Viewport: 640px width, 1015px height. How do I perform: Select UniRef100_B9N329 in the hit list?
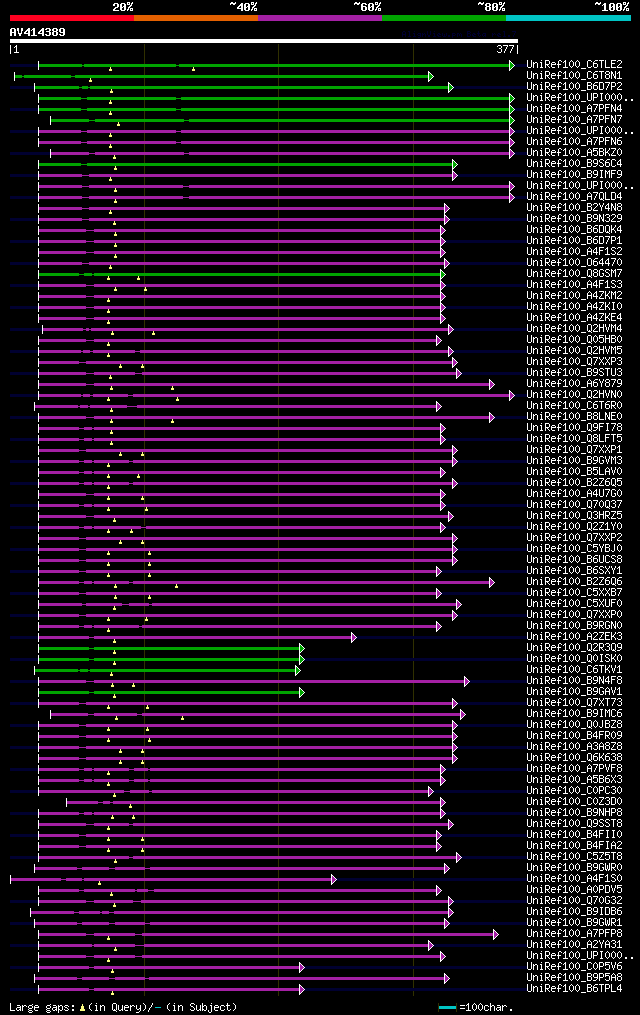(574, 219)
